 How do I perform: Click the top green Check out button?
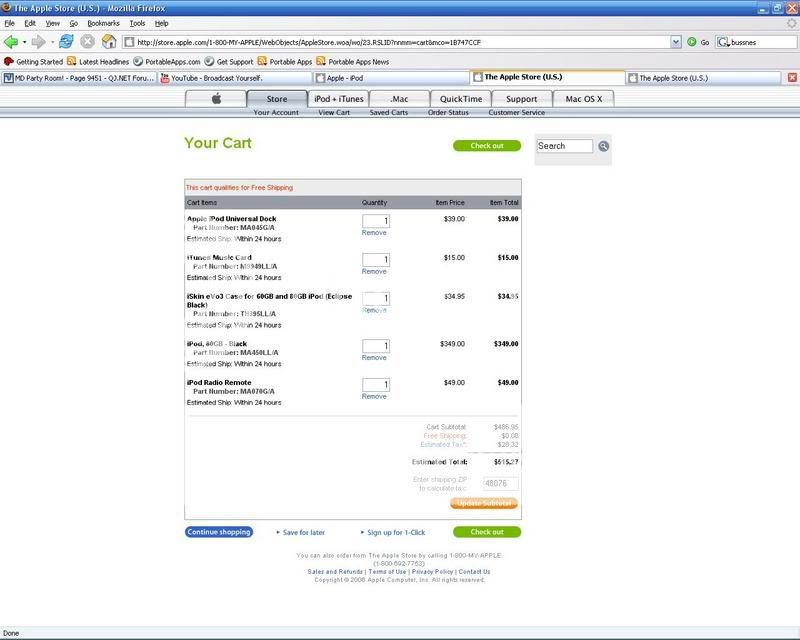point(486,146)
